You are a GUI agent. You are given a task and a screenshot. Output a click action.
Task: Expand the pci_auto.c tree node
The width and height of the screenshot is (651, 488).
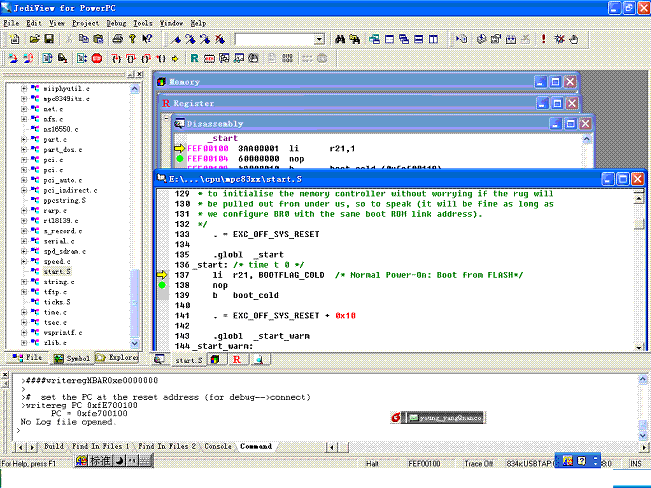(24, 180)
